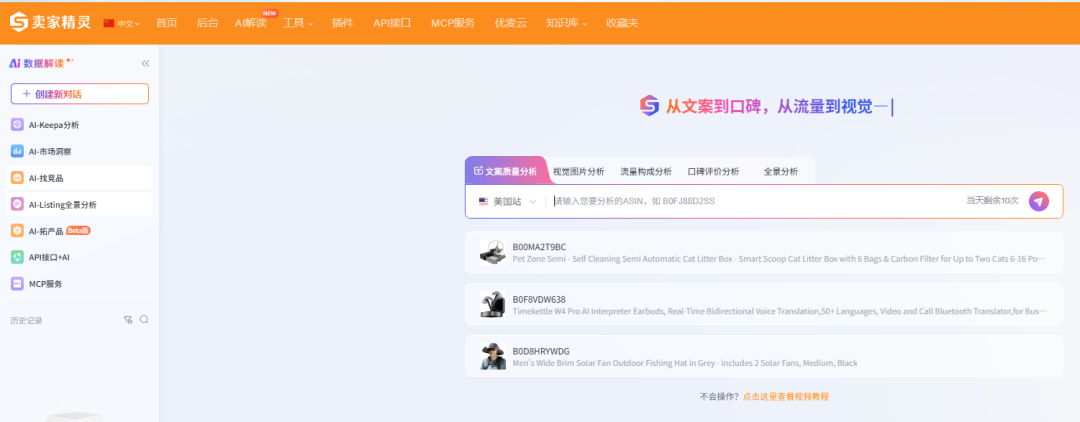The width and height of the screenshot is (1080, 422).
Task: Click the ASIN input field
Action: click(x=754, y=202)
